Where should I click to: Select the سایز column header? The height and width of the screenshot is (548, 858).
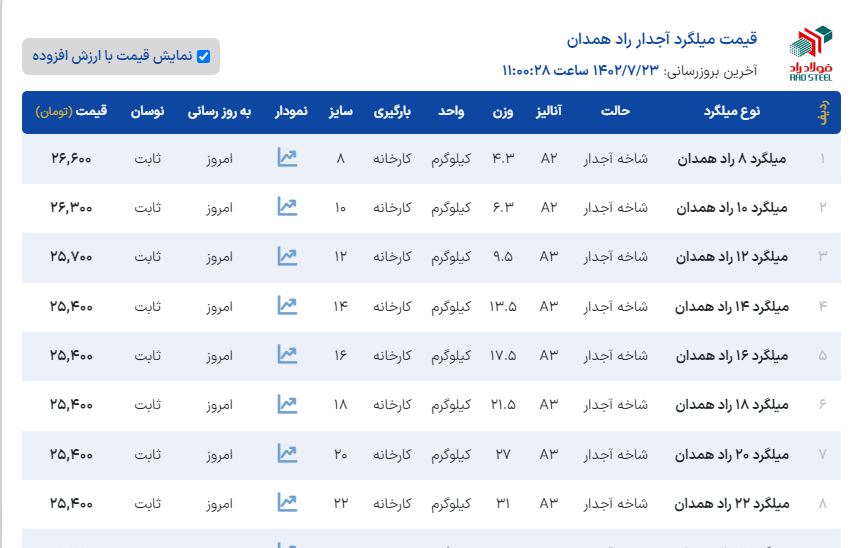(340, 112)
